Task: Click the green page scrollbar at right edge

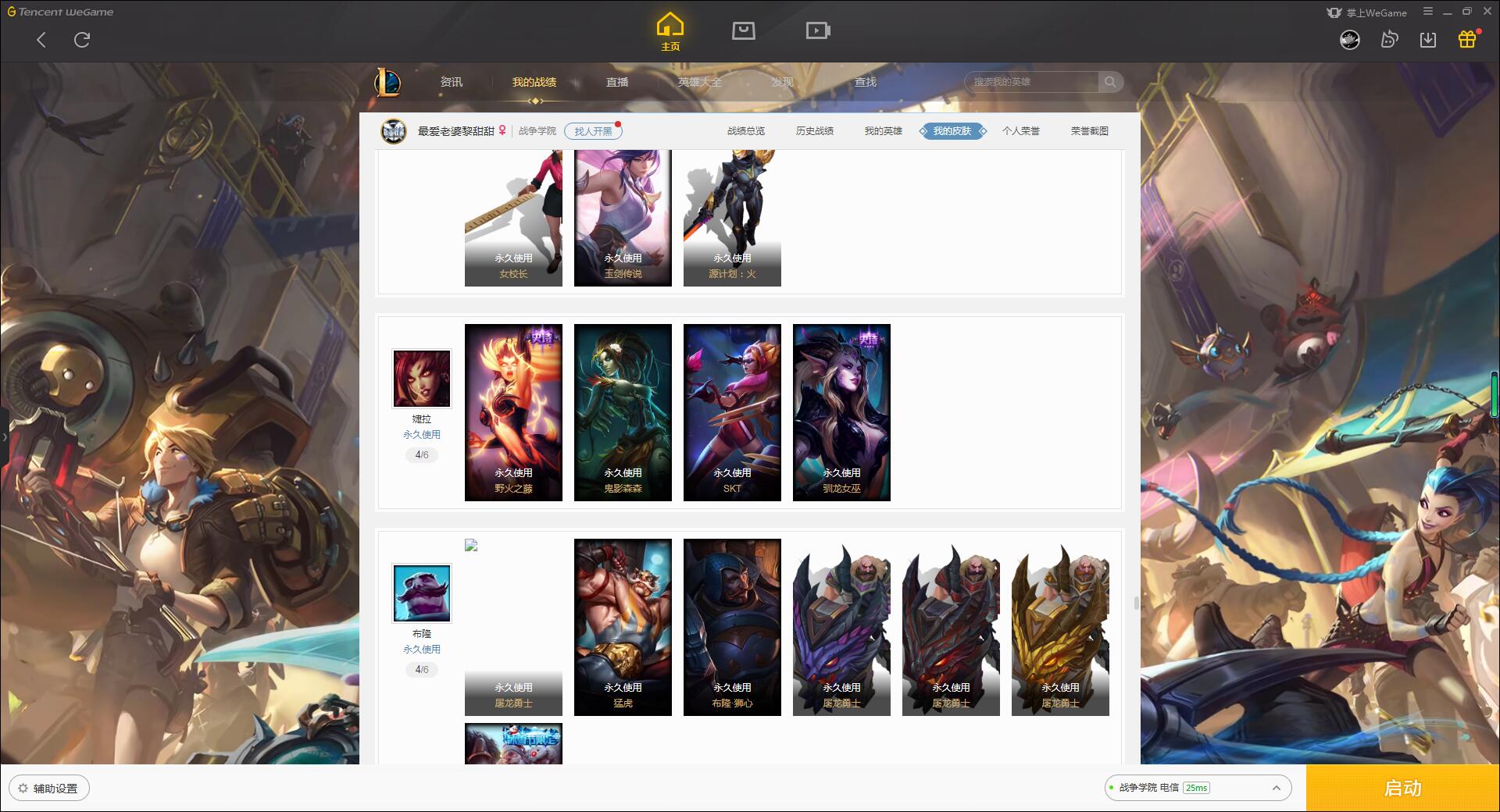Action: click(1495, 394)
